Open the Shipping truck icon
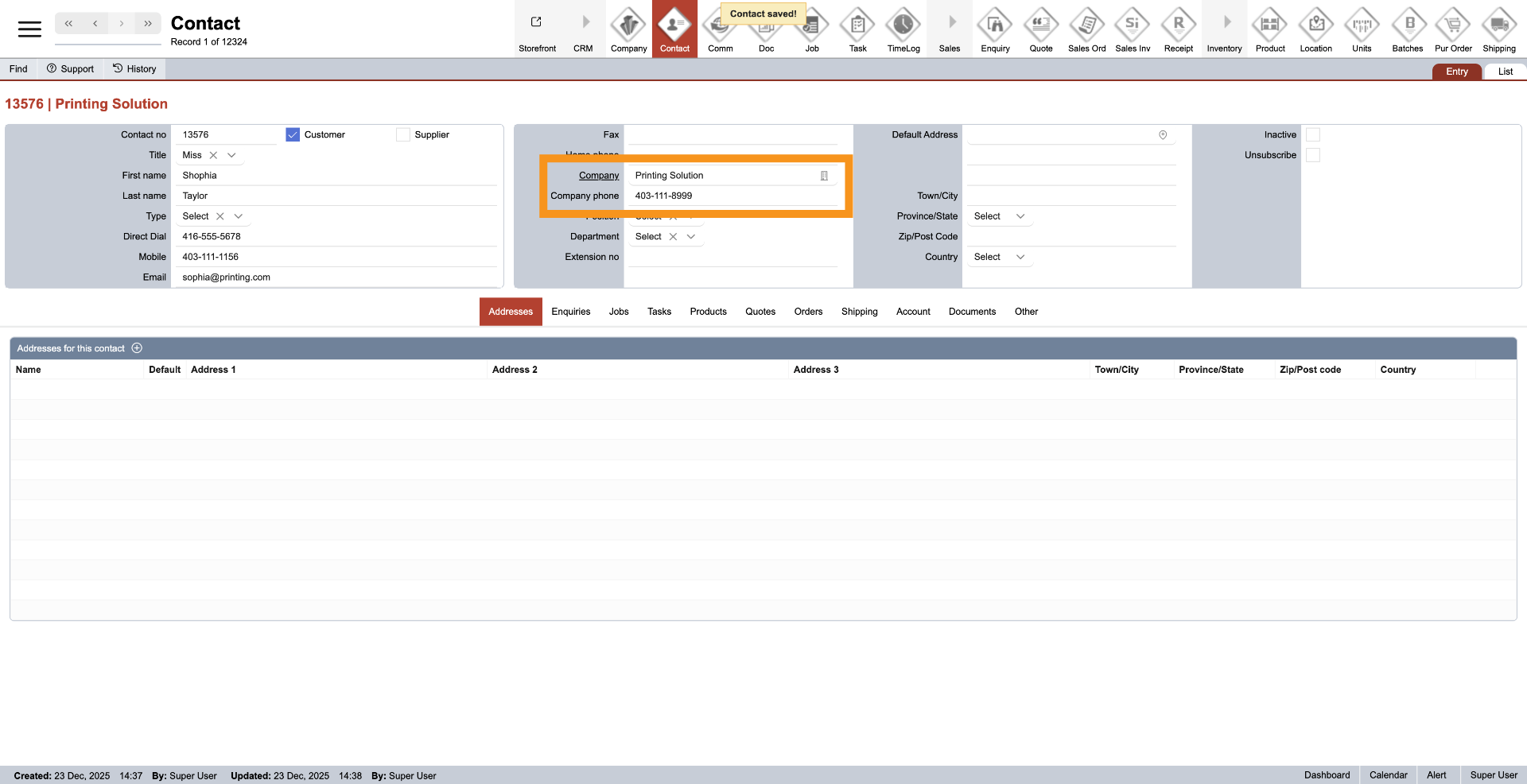Viewport: 1527px width, 784px height. [x=1498, y=26]
